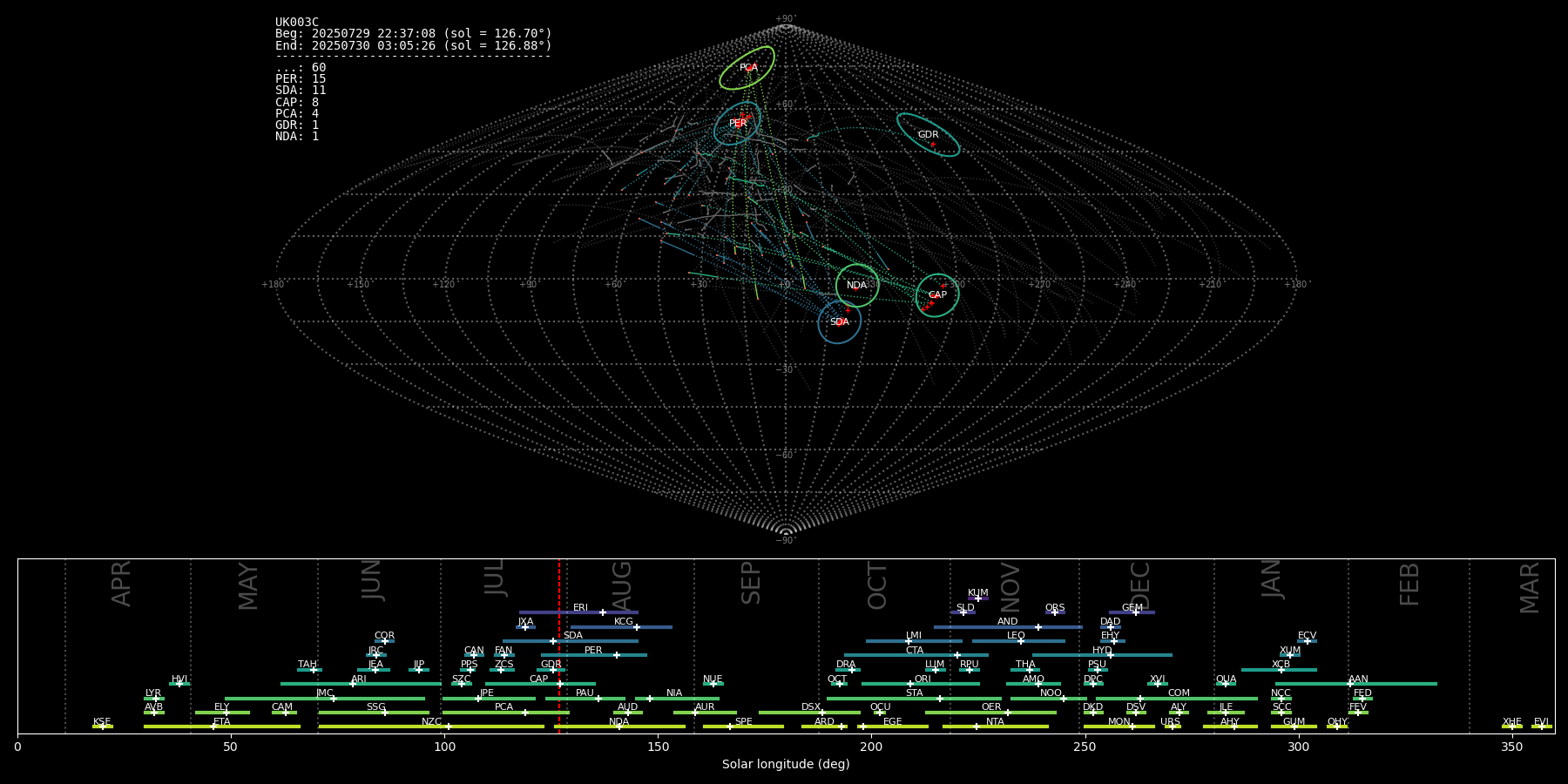Click the NDA radiant circle on the sky map
The image size is (1568, 784).
click(857, 285)
